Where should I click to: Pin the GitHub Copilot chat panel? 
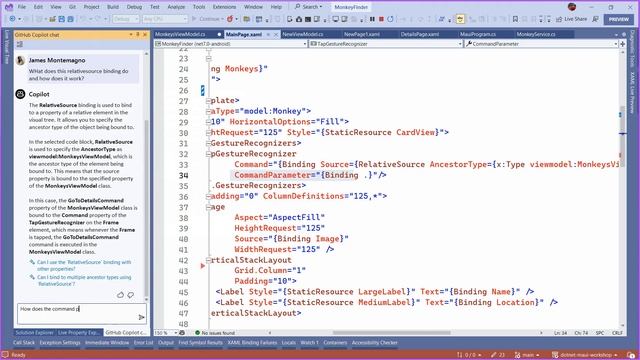point(138,35)
